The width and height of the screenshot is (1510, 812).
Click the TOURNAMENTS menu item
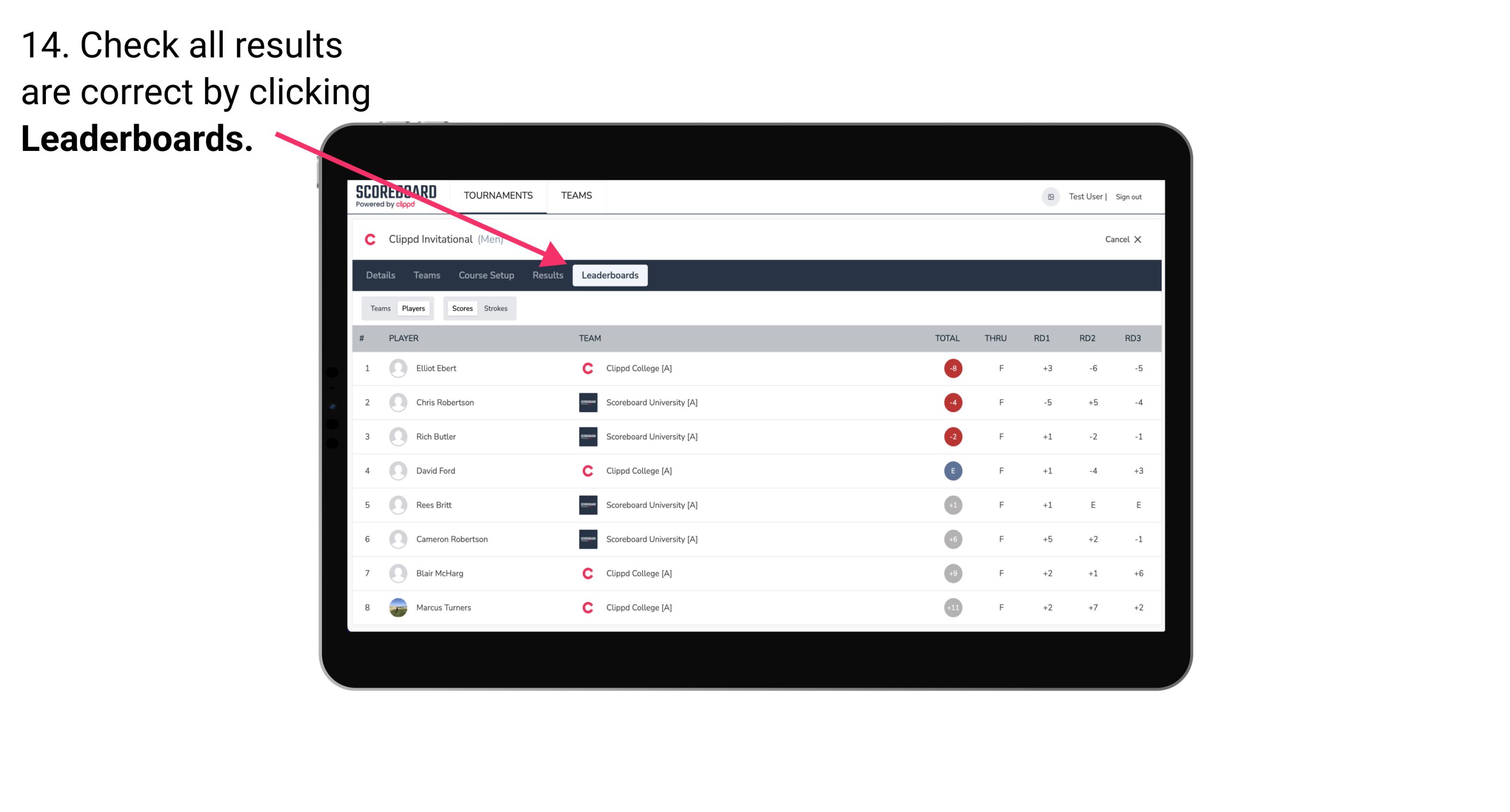pyautogui.click(x=499, y=195)
